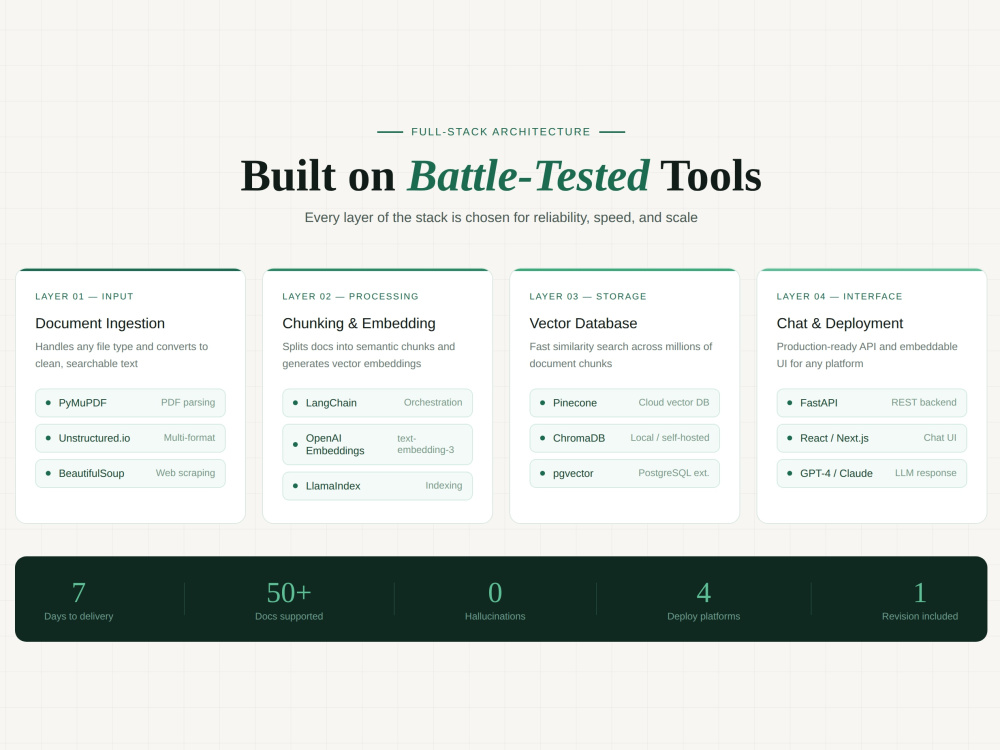Screen dimensions: 1000x750
Task: Select the FastAPI REST backend row
Action: [x=872, y=402]
